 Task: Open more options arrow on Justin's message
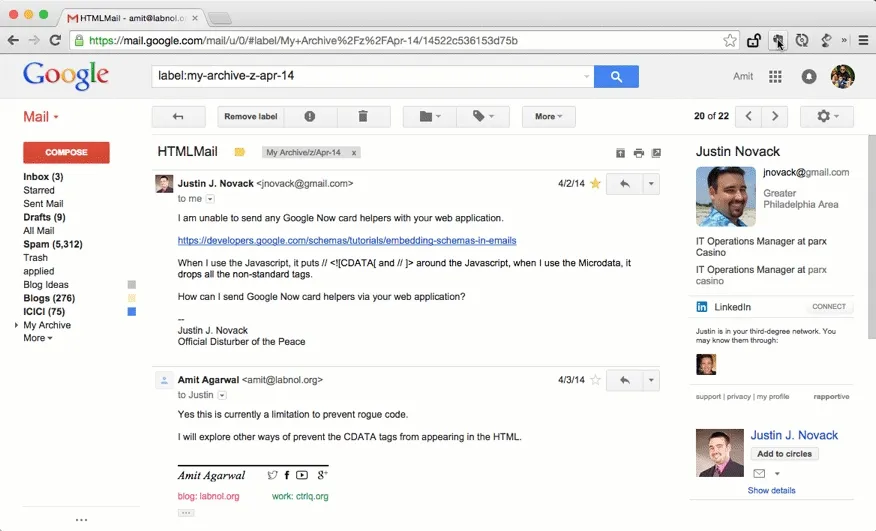click(x=651, y=184)
